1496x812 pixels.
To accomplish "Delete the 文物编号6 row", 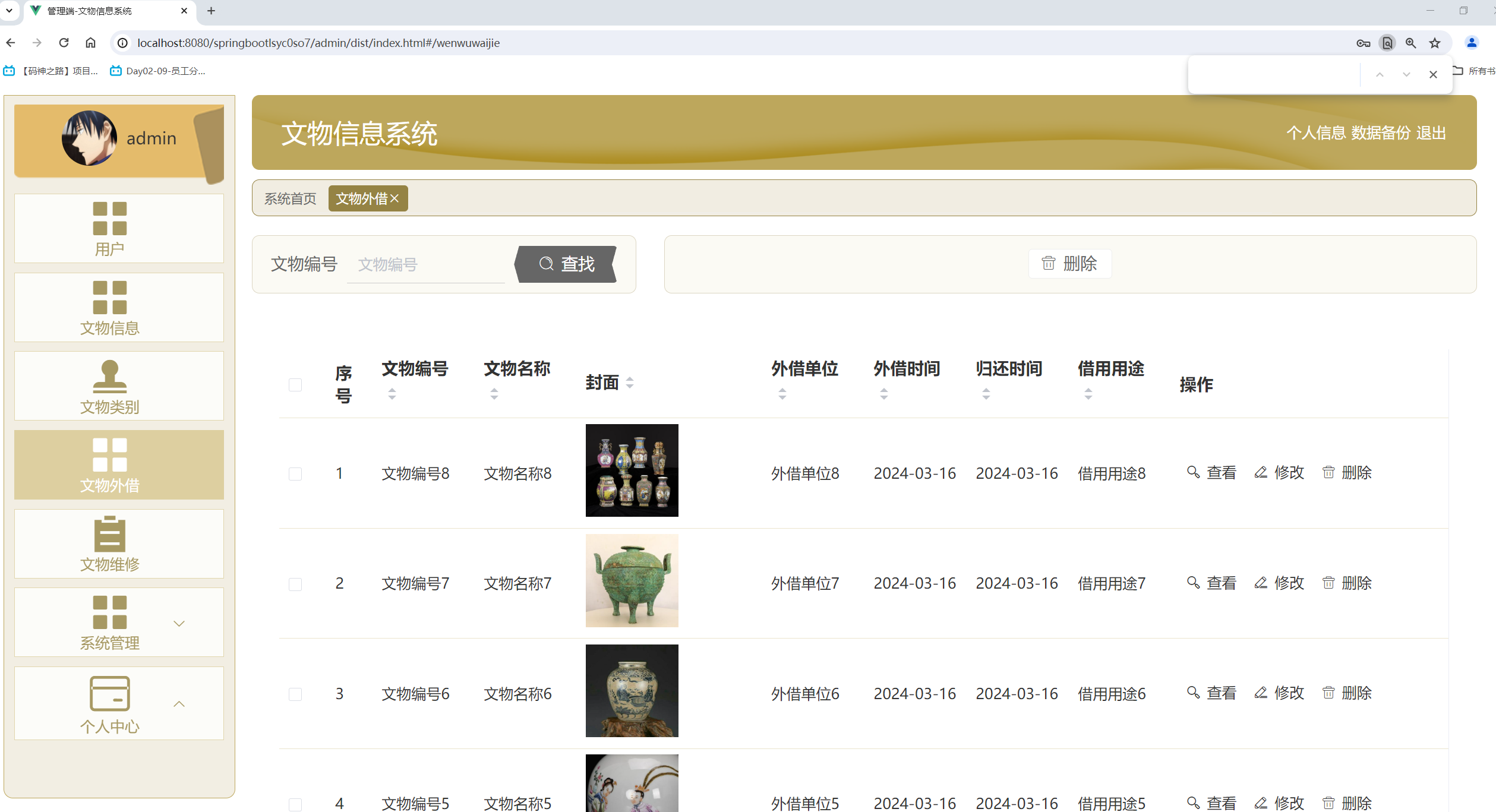I will pyautogui.click(x=1347, y=693).
